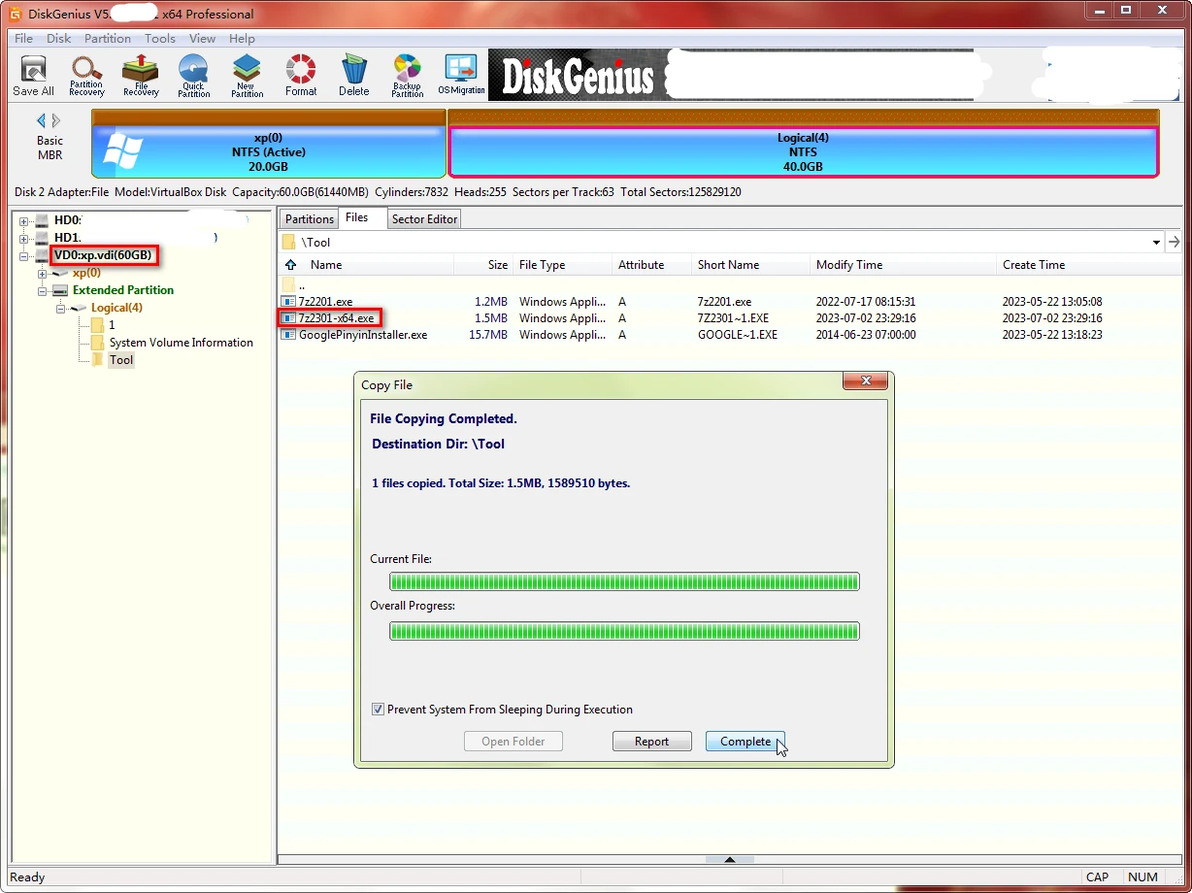
Task: Select folder named 1 in the tree
Action: tap(112, 325)
